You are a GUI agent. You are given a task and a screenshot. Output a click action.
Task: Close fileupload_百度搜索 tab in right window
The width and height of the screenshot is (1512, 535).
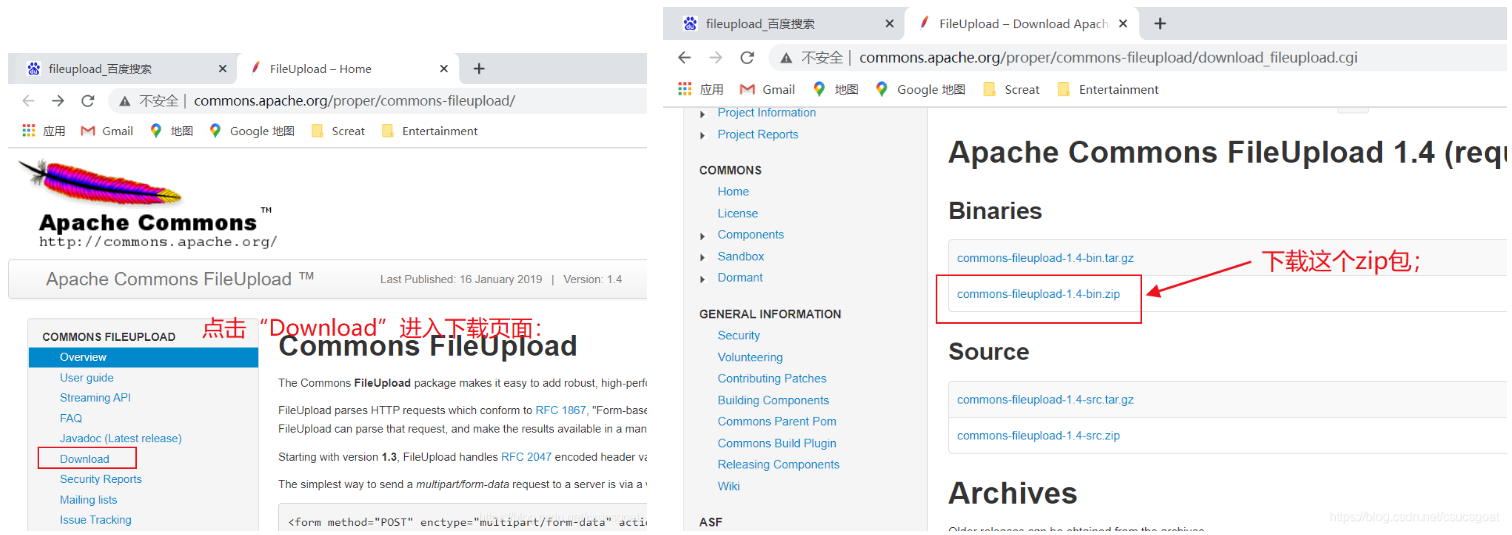coord(889,24)
